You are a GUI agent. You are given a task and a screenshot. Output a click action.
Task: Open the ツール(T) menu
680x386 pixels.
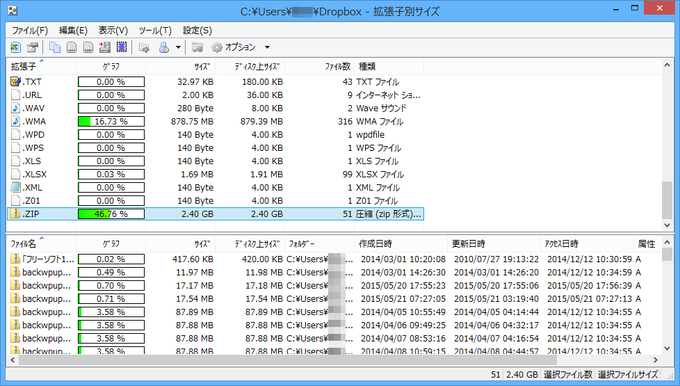155,30
